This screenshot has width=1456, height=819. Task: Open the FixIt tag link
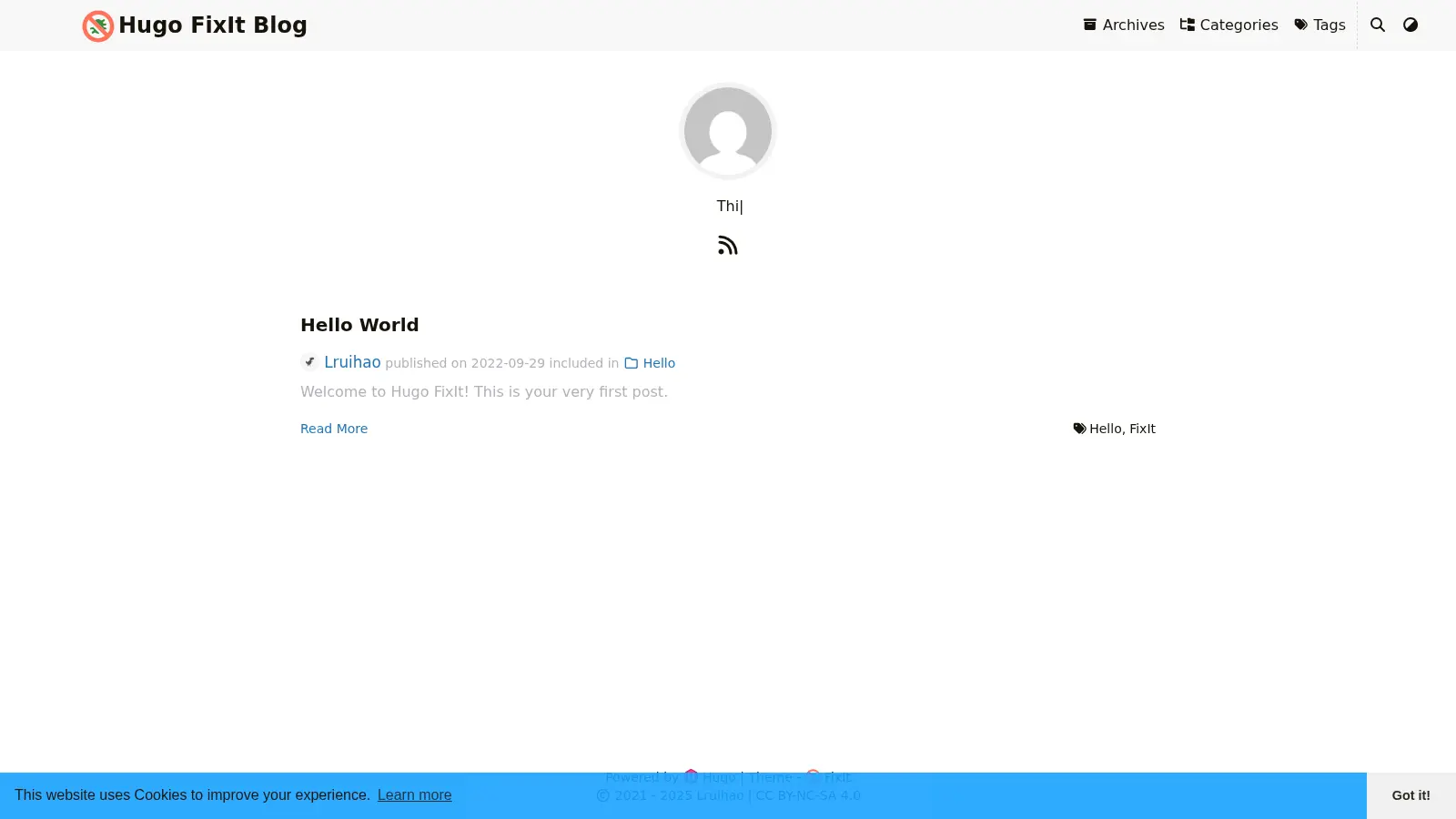[1142, 429]
